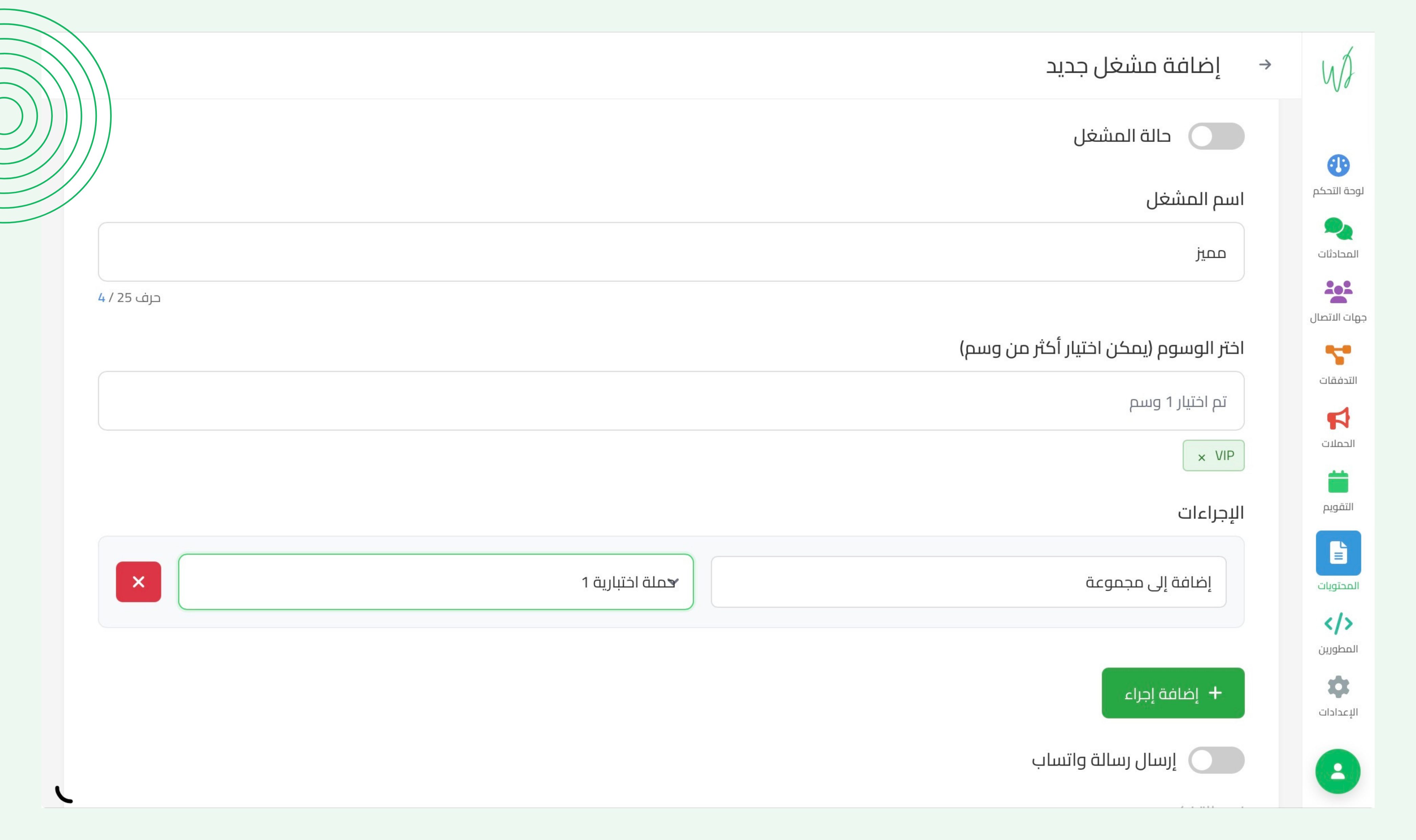Toggle the trigger status (حالة المشغل) switch
1416x840 pixels.
click(x=1216, y=136)
